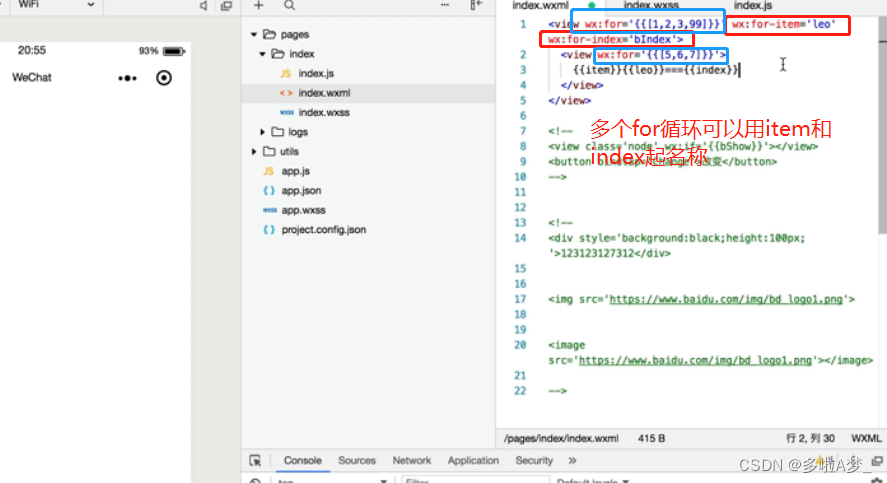Click the WeChat title in simulator
The image size is (887, 483).
[x=32, y=77]
